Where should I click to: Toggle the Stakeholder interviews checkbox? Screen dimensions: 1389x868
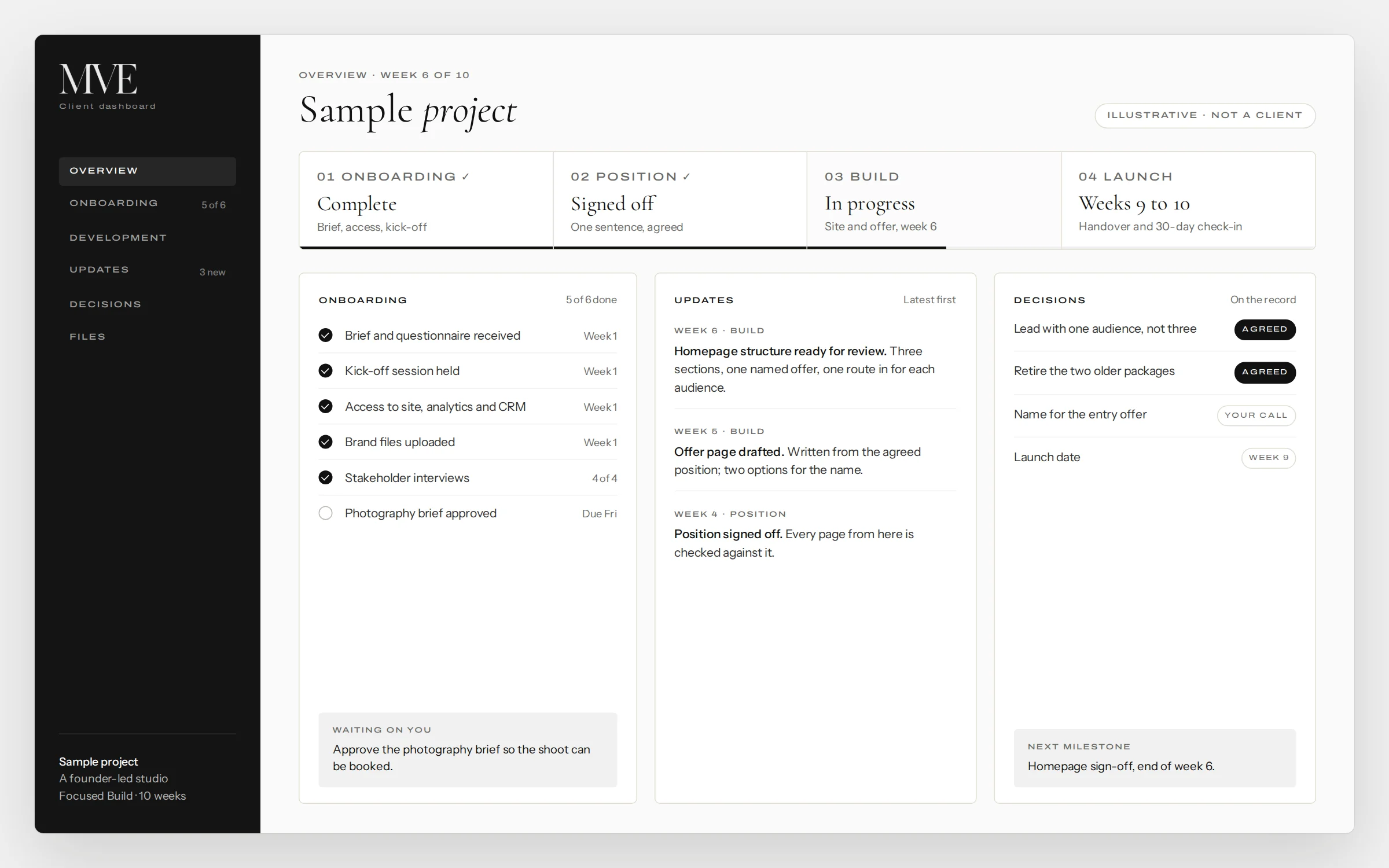click(326, 478)
